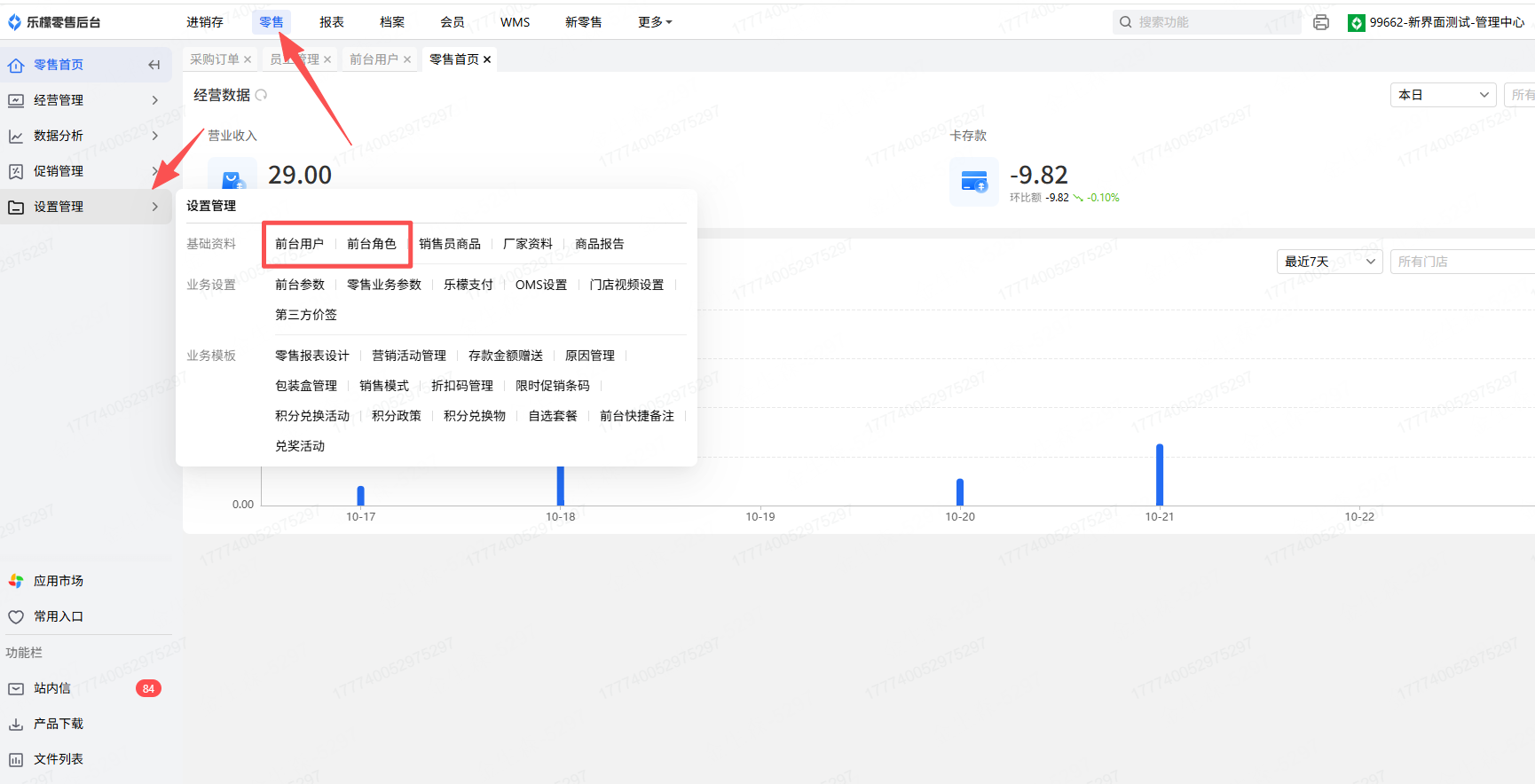Viewport: 1535px width, 784px height.
Task: Open 第三方价签 link
Action: pyautogui.click(x=306, y=315)
